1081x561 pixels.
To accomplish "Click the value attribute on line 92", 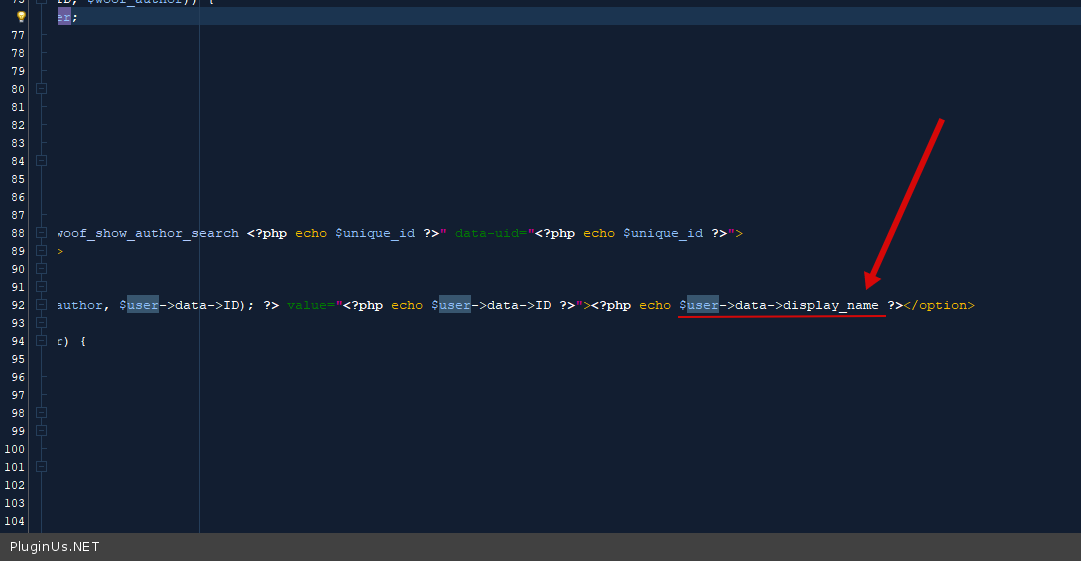I will (x=308, y=305).
